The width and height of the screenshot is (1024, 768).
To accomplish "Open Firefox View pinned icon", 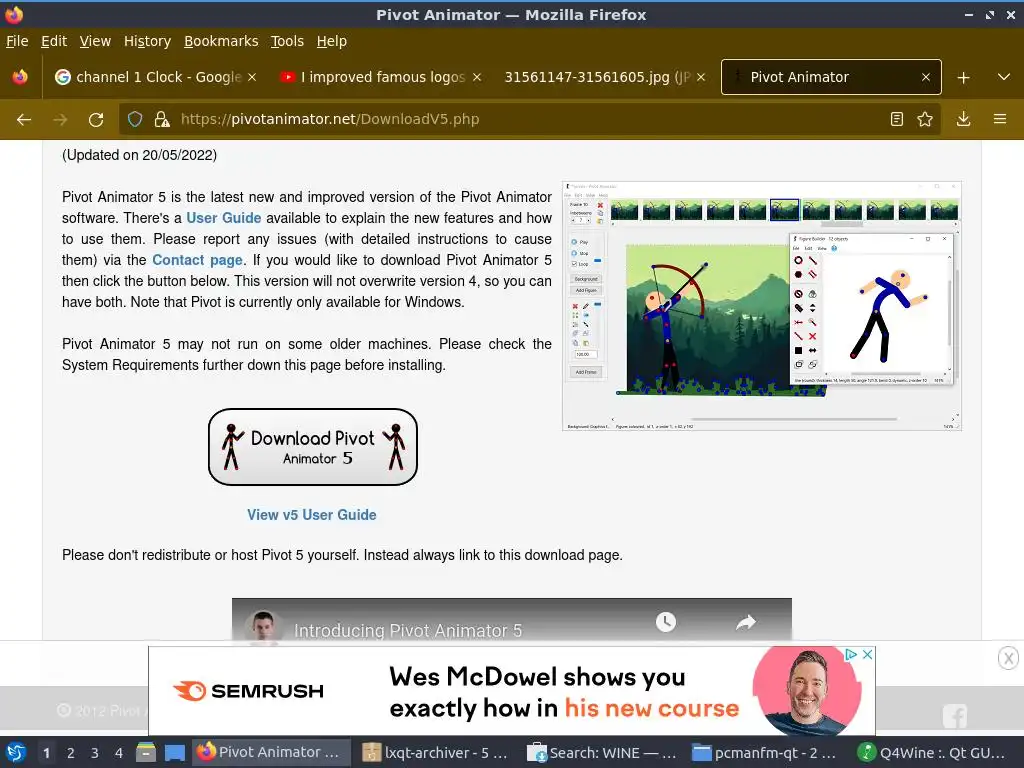I will (20, 77).
